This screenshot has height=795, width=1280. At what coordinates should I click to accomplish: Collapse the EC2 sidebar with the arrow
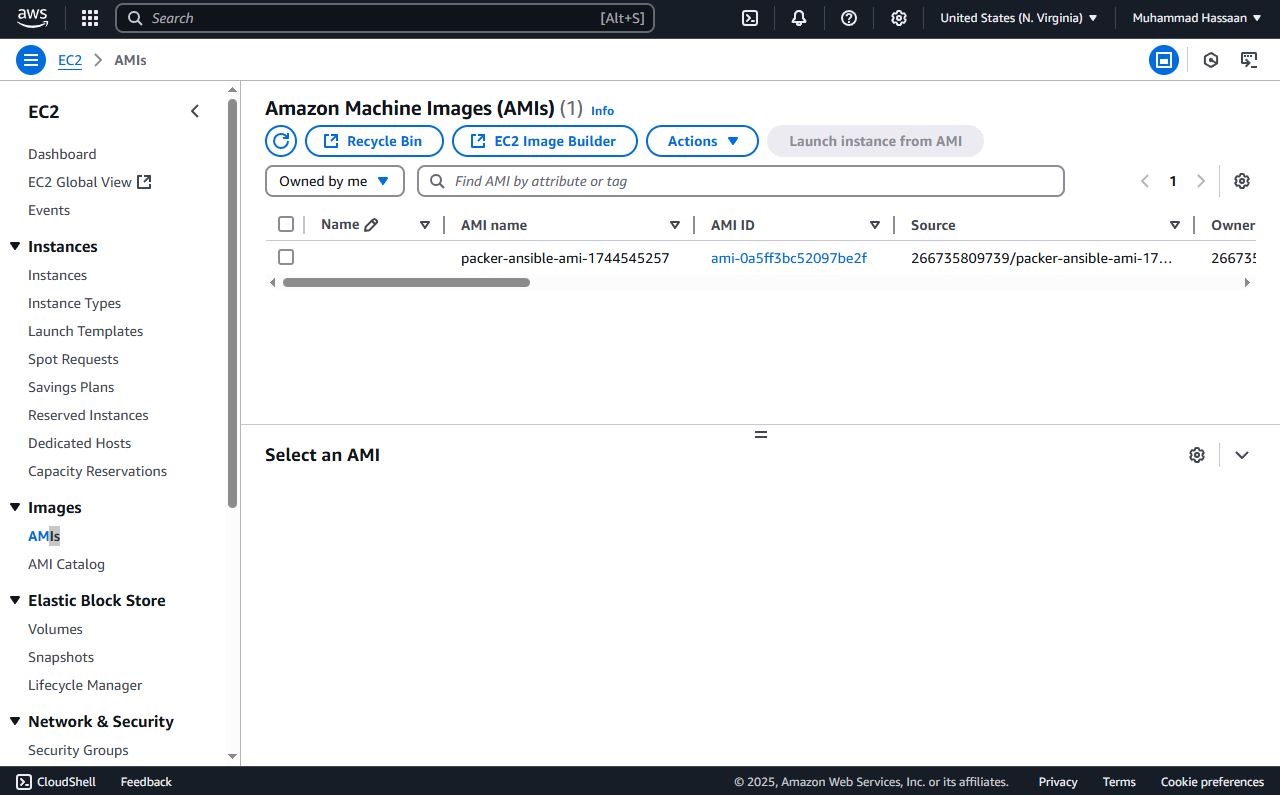(195, 111)
